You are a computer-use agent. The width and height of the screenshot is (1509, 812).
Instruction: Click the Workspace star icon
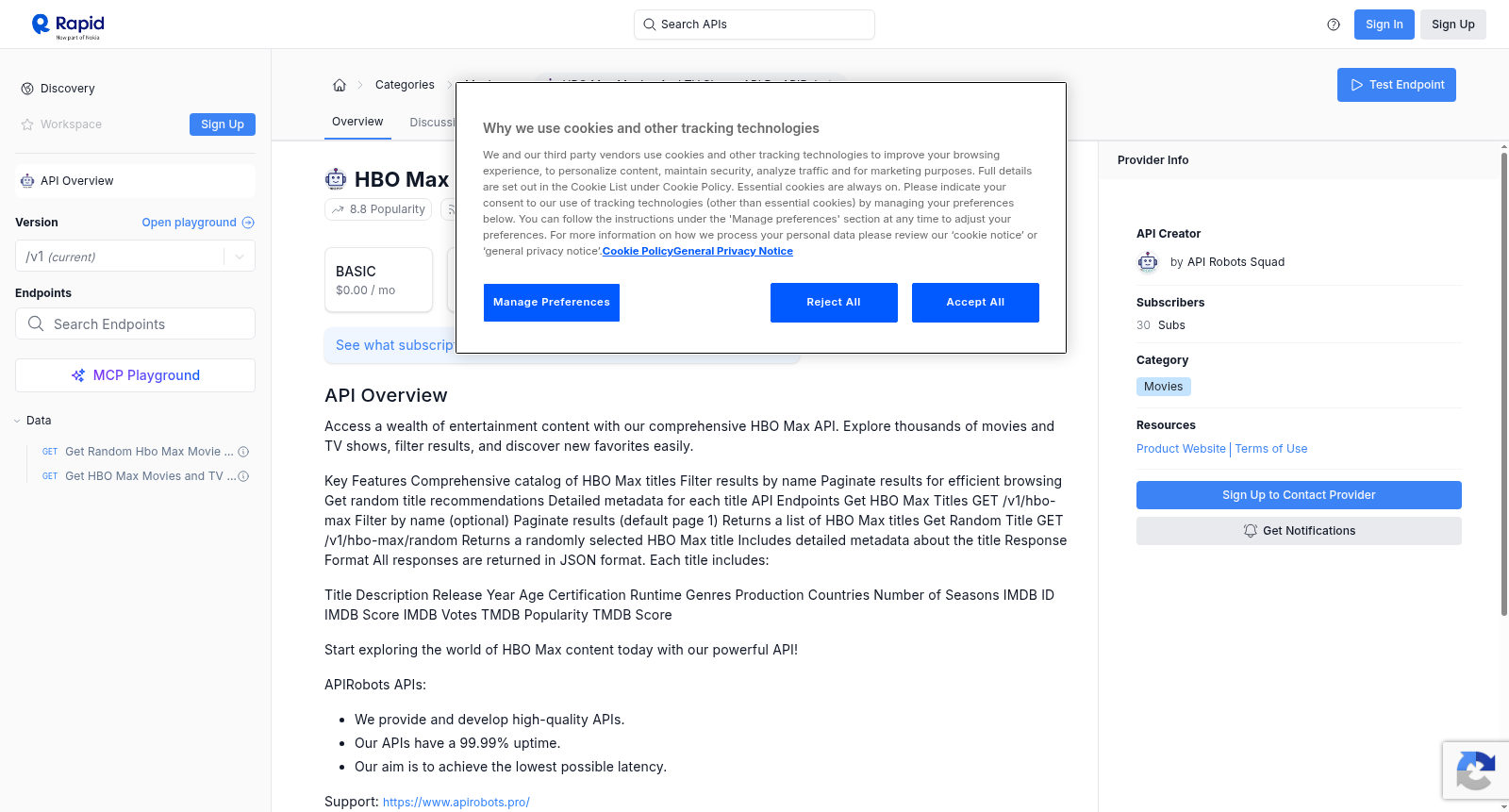coord(27,124)
